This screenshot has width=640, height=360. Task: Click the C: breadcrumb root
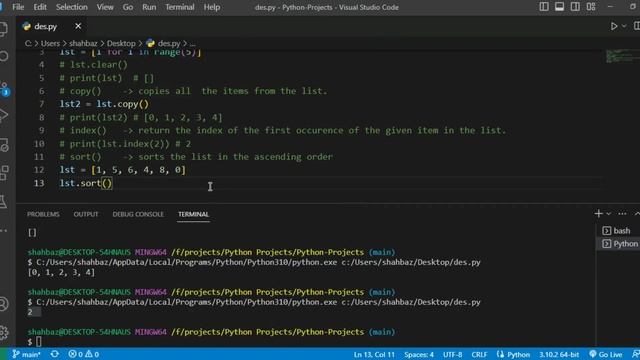pyautogui.click(x=28, y=43)
